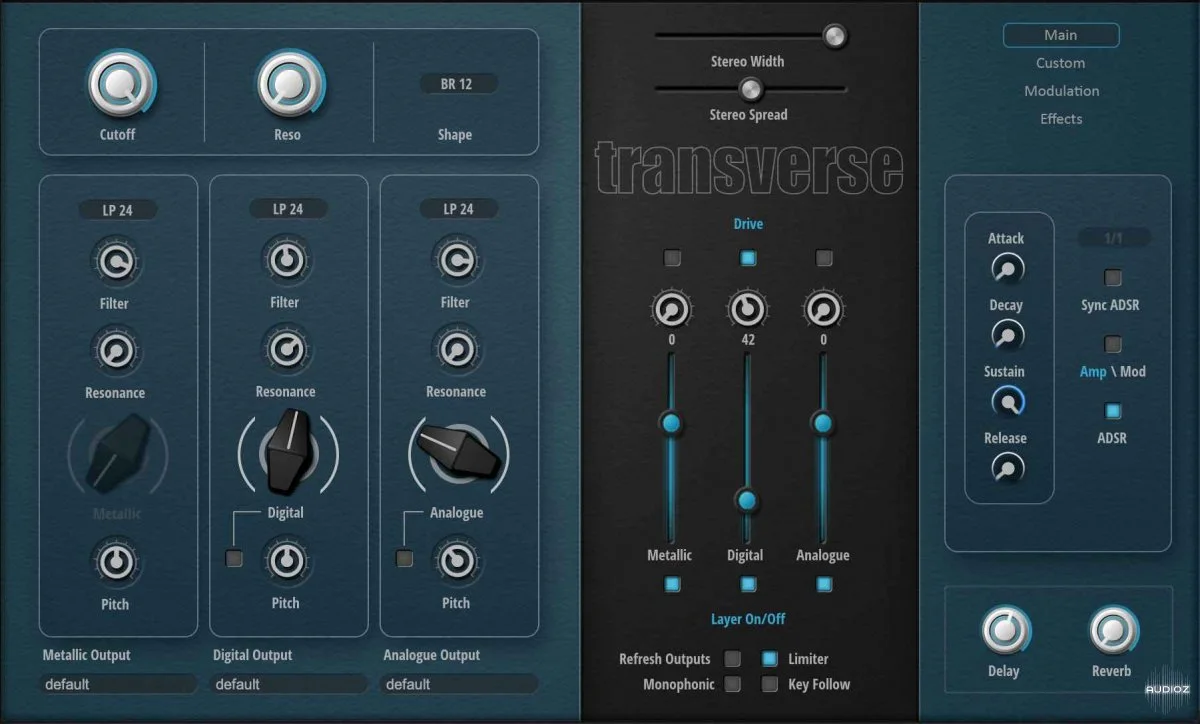Open Metallic Output default dropdown
The image size is (1200, 724).
point(119,684)
